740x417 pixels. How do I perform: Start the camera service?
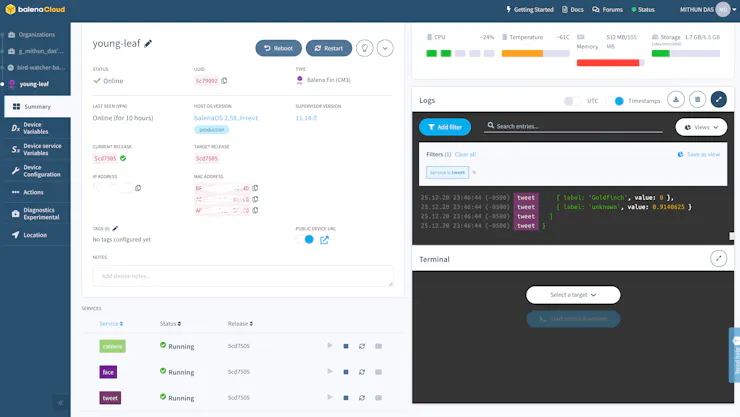(330, 346)
